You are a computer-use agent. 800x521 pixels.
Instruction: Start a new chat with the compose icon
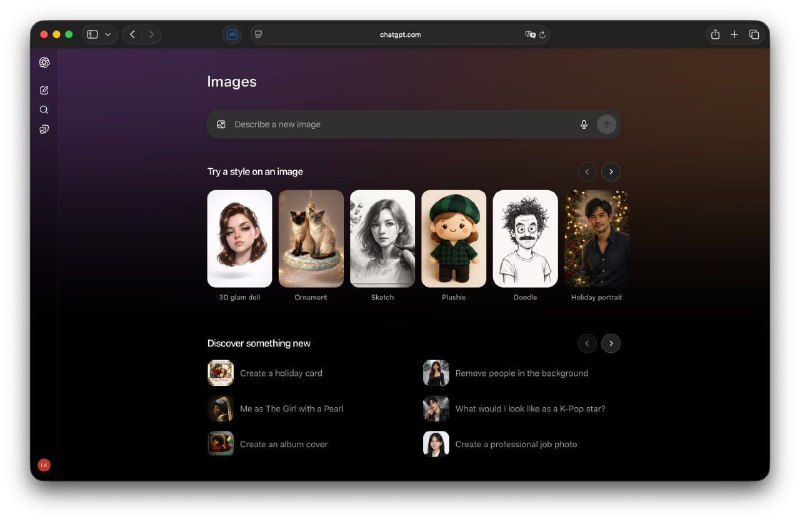(x=44, y=90)
